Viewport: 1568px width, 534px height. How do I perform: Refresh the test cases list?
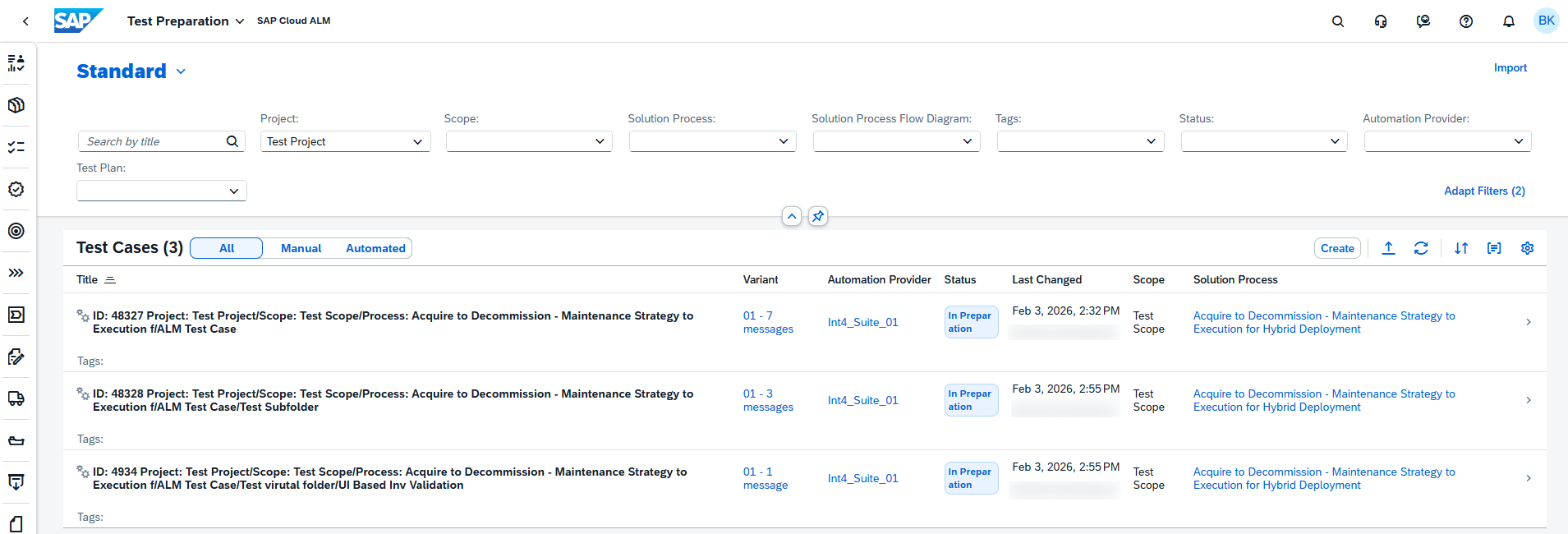click(x=1421, y=248)
